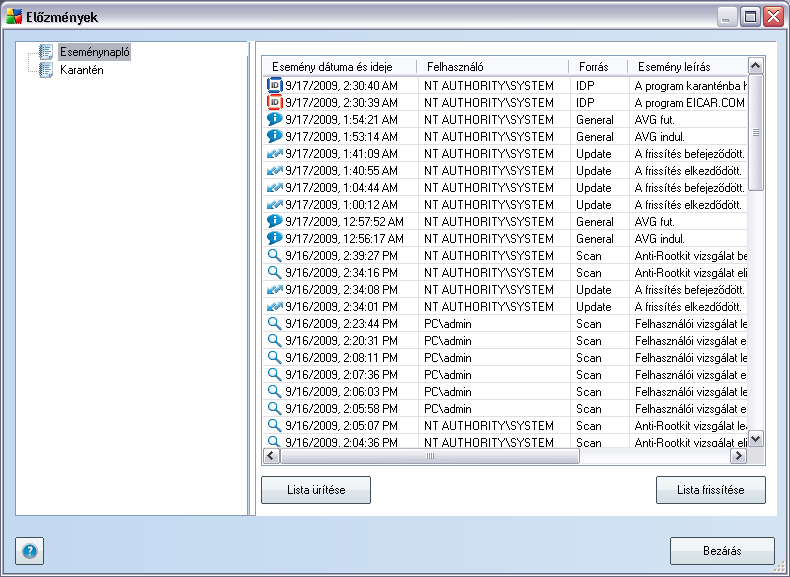Open help with the question mark button
The image size is (790, 577).
tap(29, 551)
